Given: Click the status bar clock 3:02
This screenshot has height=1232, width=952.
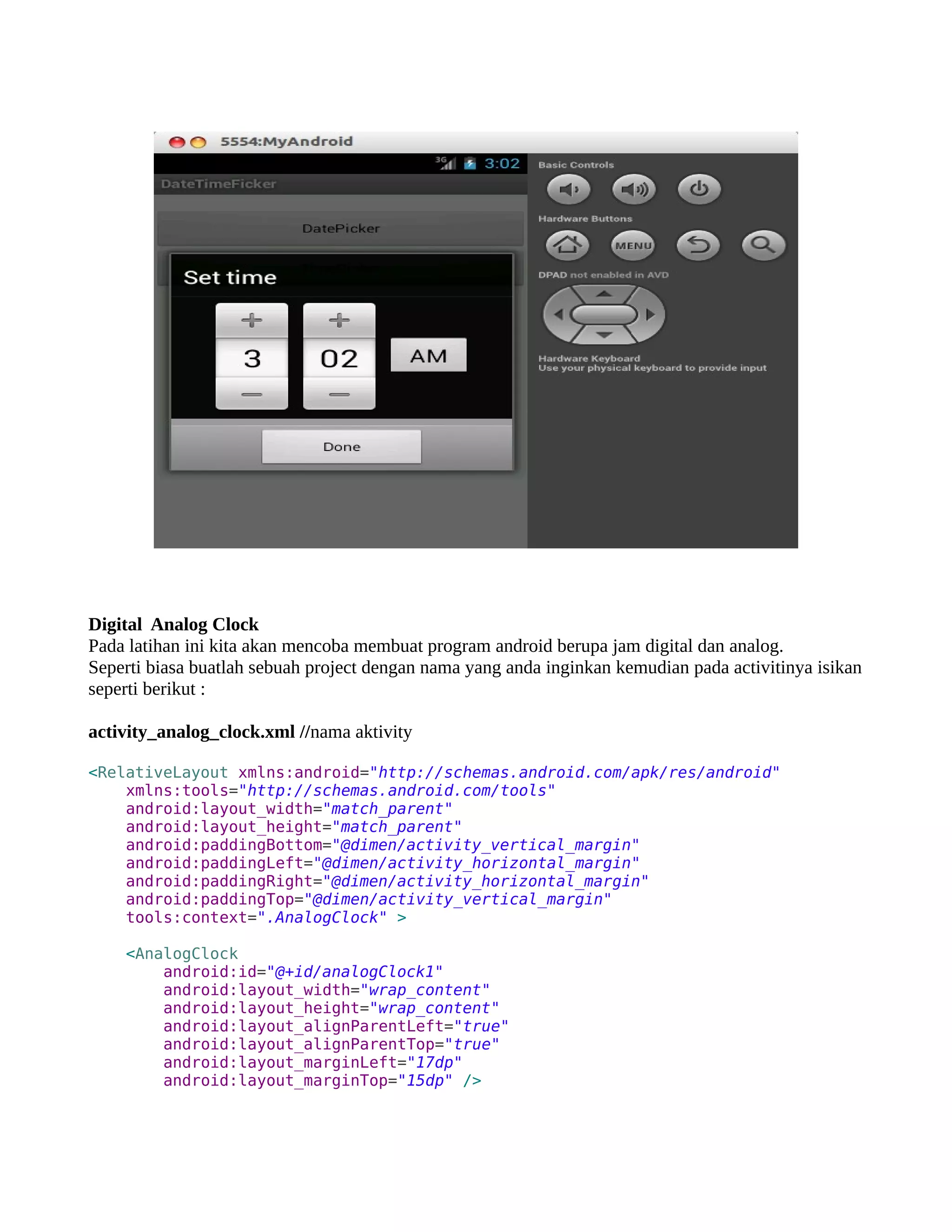Looking at the screenshot, I should pyautogui.click(x=502, y=164).
